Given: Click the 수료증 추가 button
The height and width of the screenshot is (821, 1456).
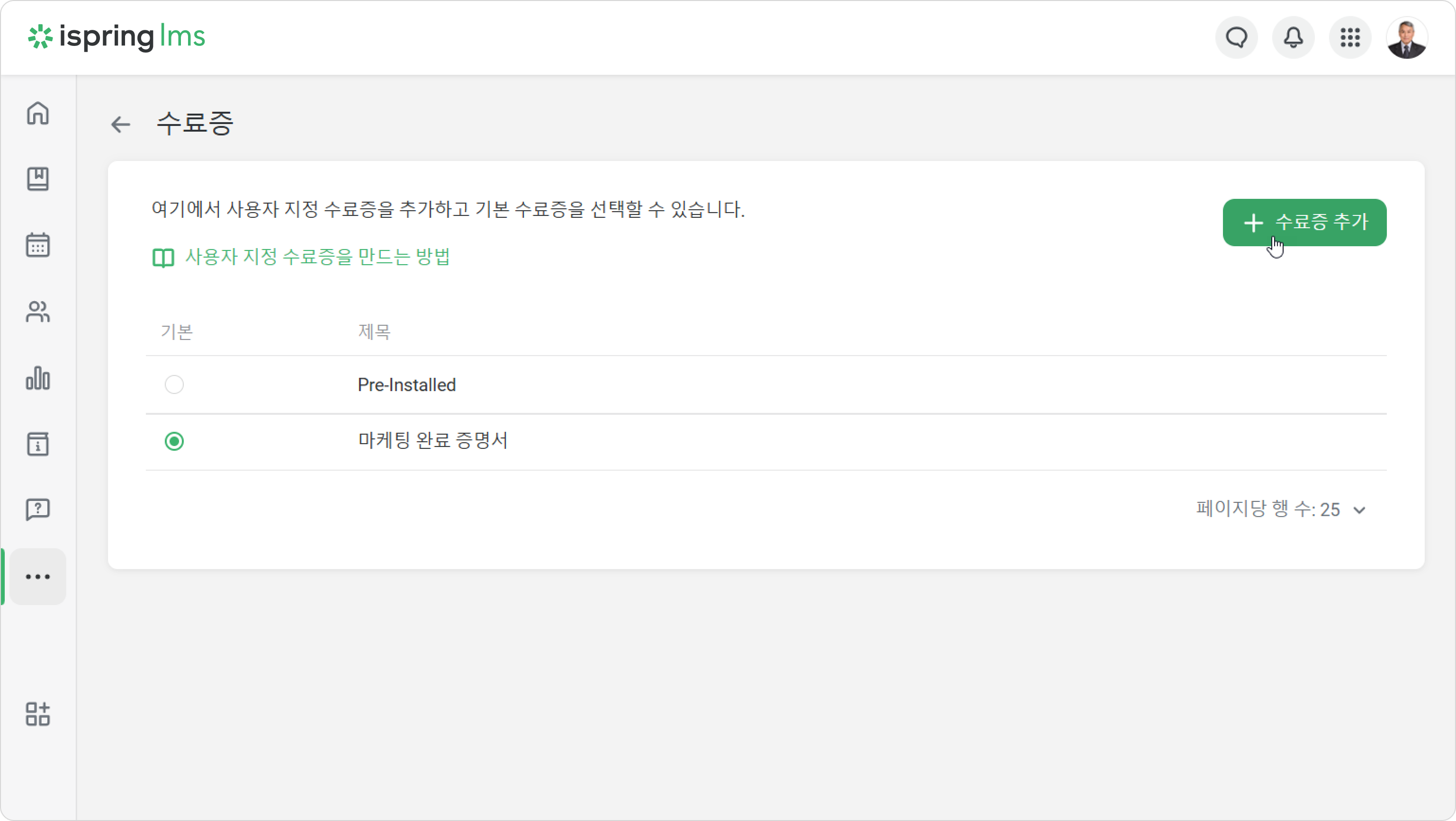Looking at the screenshot, I should click(x=1304, y=223).
